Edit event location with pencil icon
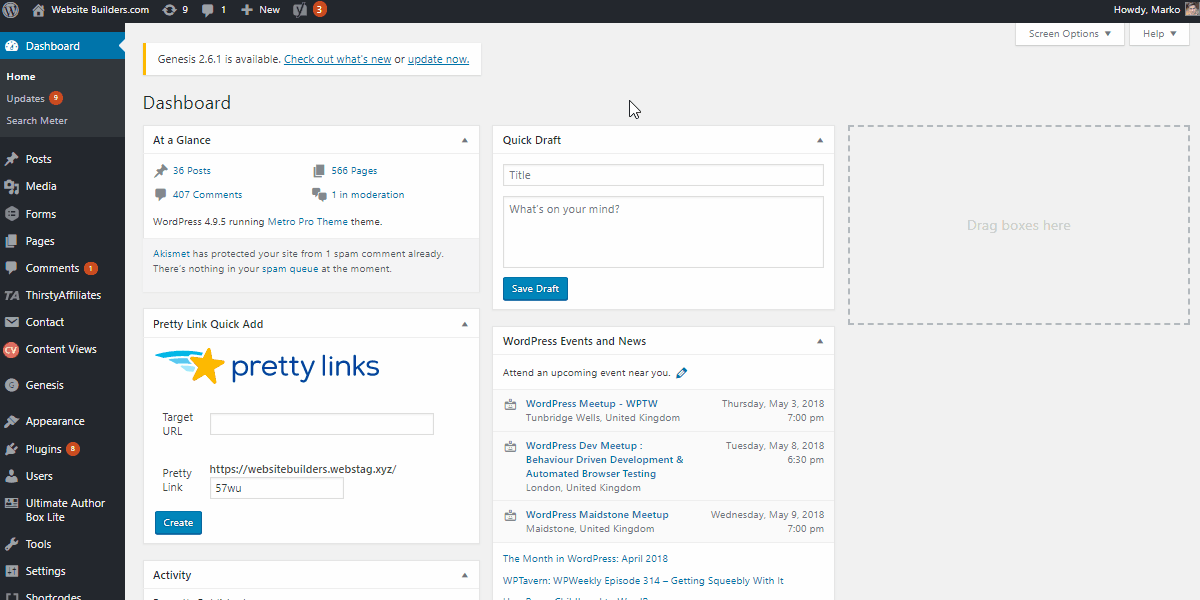Screen dimensions: 1200x600 (x=682, y=373)
